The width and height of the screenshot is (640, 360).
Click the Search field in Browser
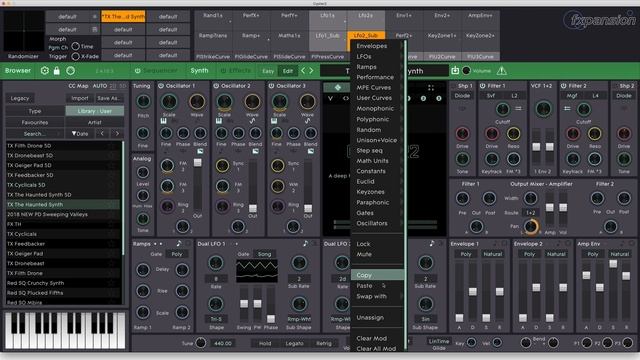click(x=35, y=133)
